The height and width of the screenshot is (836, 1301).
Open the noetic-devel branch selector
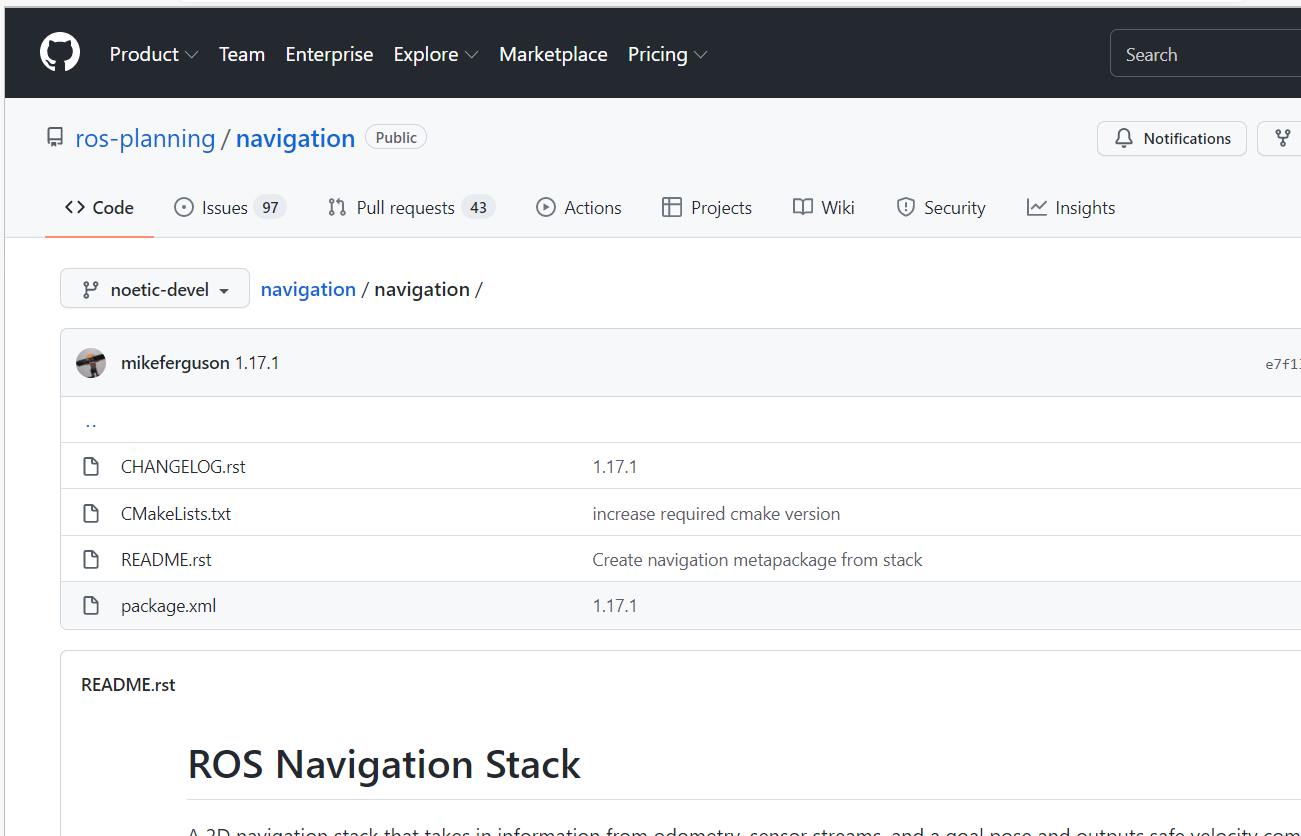click(x=155, y=289)
